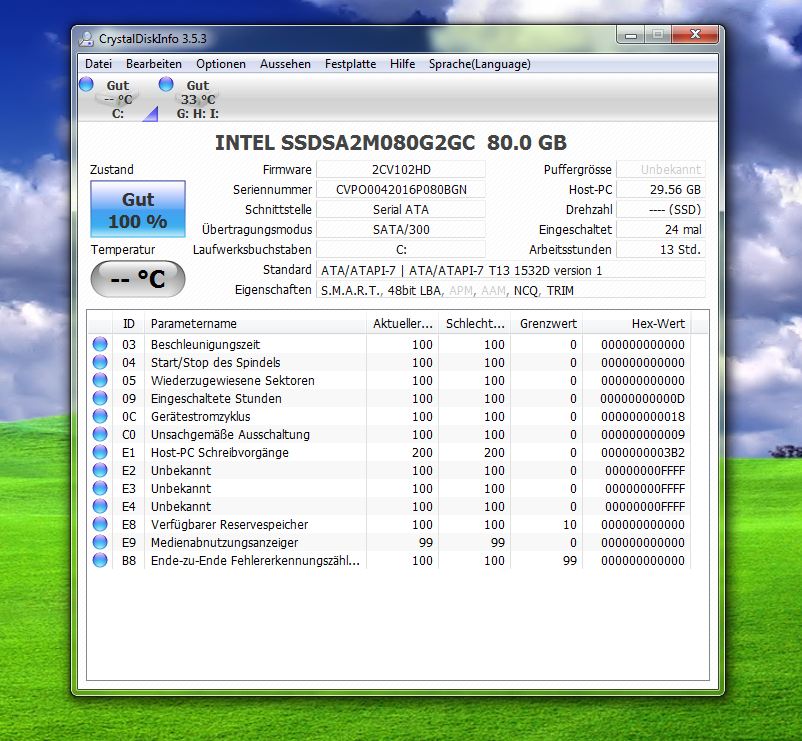This screenshot has height=741, width=802.
Task: Click status orb of row E2
Action: pyautogui.click(x=100, y=470)
